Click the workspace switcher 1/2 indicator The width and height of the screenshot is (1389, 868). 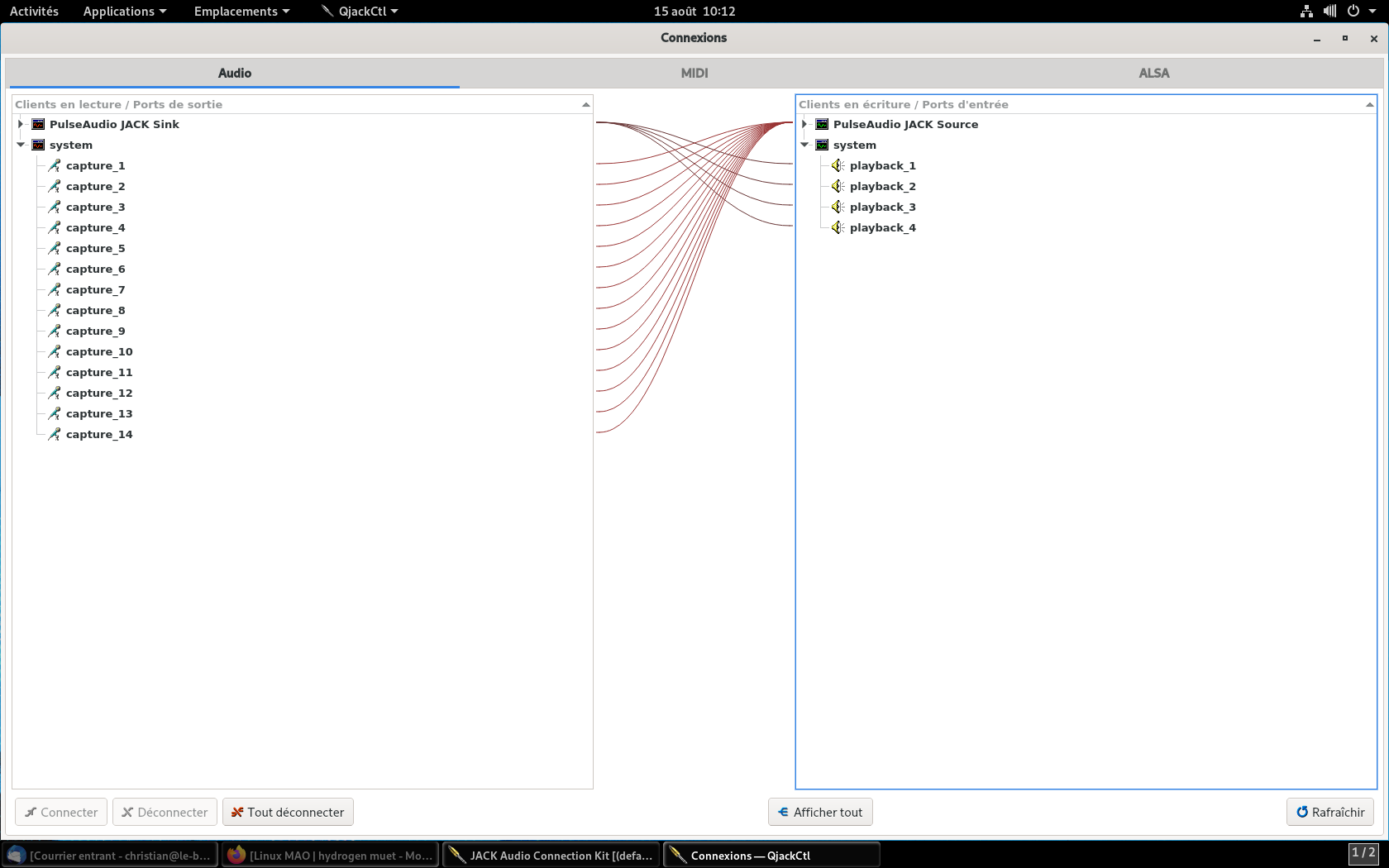point(1363,853)
